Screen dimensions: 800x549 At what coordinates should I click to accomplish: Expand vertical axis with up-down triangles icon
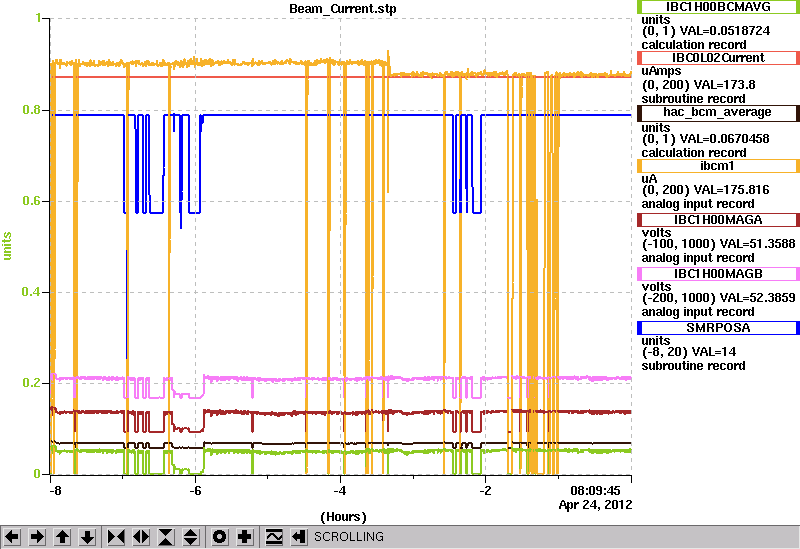pyautogui.click(x=191, y=537)
